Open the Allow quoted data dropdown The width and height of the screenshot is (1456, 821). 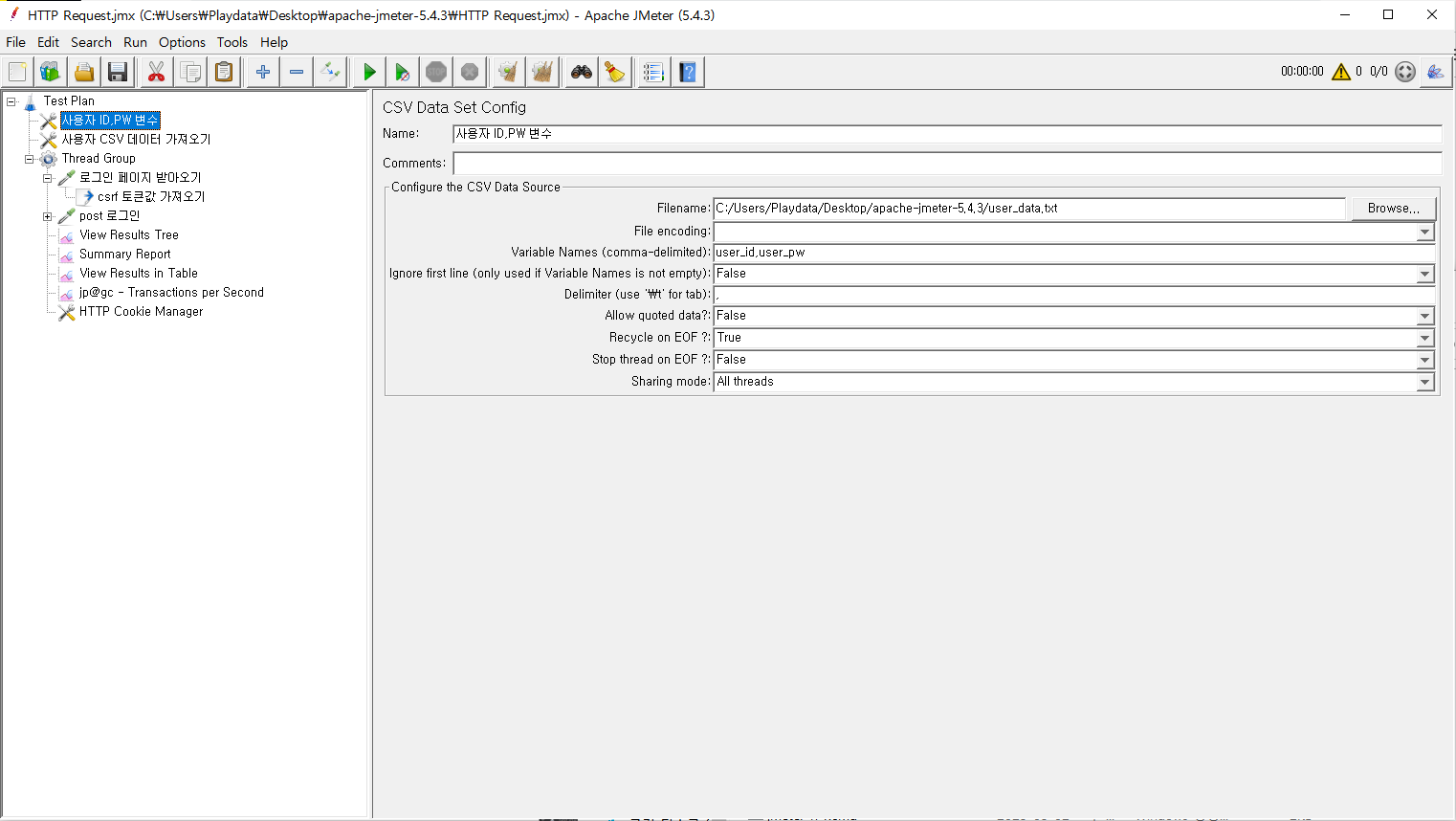tap(1425, 316)
